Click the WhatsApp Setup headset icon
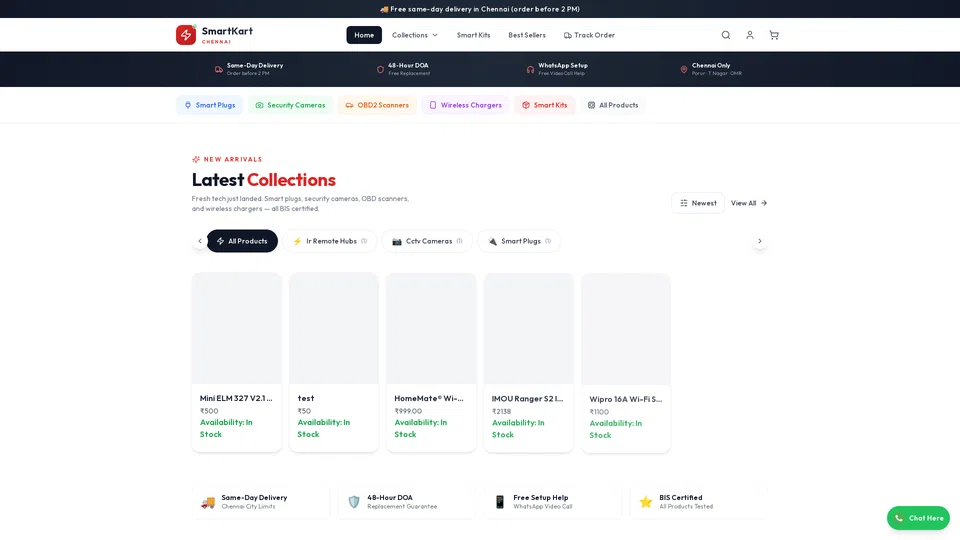960x540 pixels. [x=530, y=69]
